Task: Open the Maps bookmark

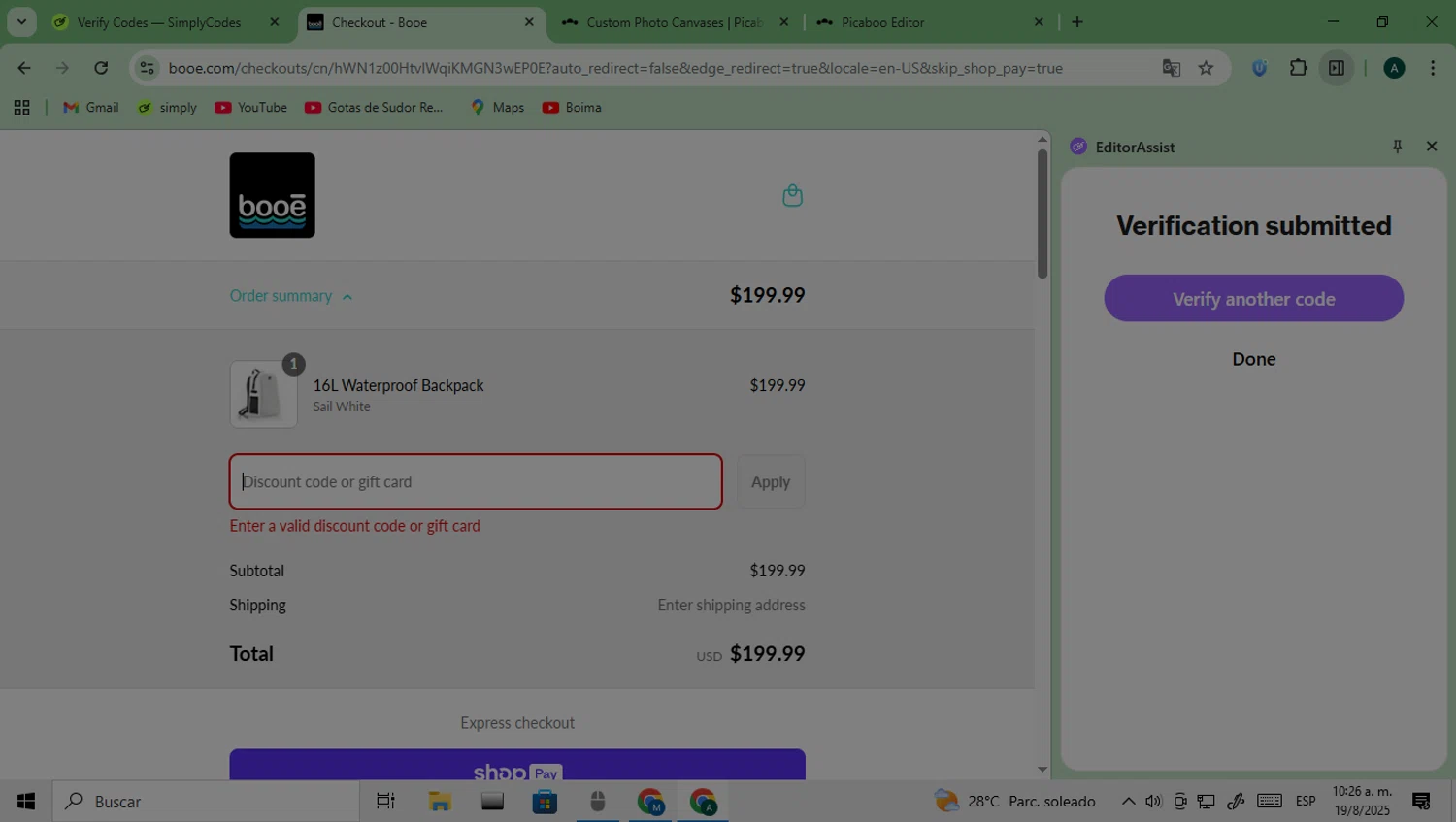Action: pos(497,108)
